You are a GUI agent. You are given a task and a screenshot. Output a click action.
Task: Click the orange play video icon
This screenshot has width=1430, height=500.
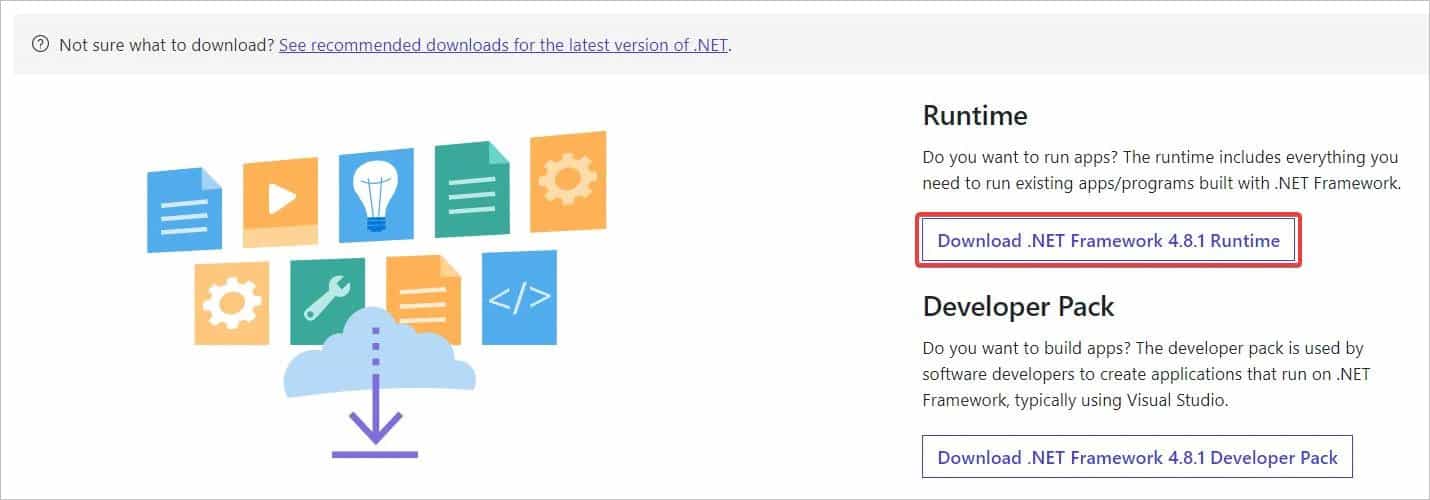[281, 203]
